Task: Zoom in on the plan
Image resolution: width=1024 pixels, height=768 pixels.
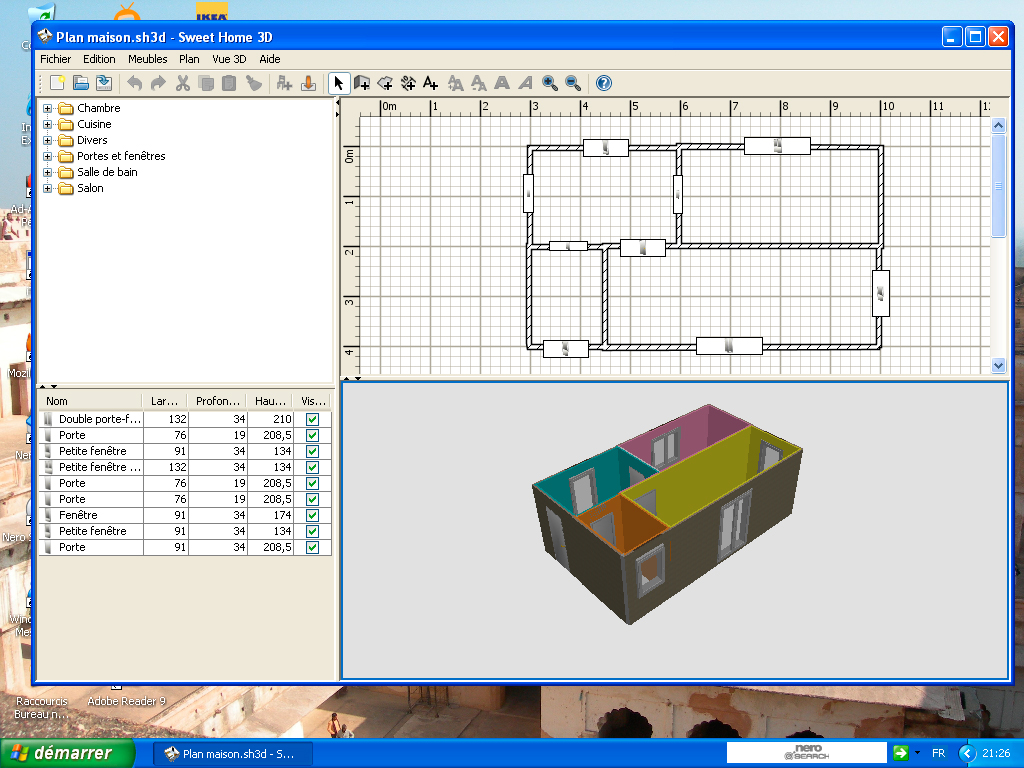Action: [x=550, y=83]
